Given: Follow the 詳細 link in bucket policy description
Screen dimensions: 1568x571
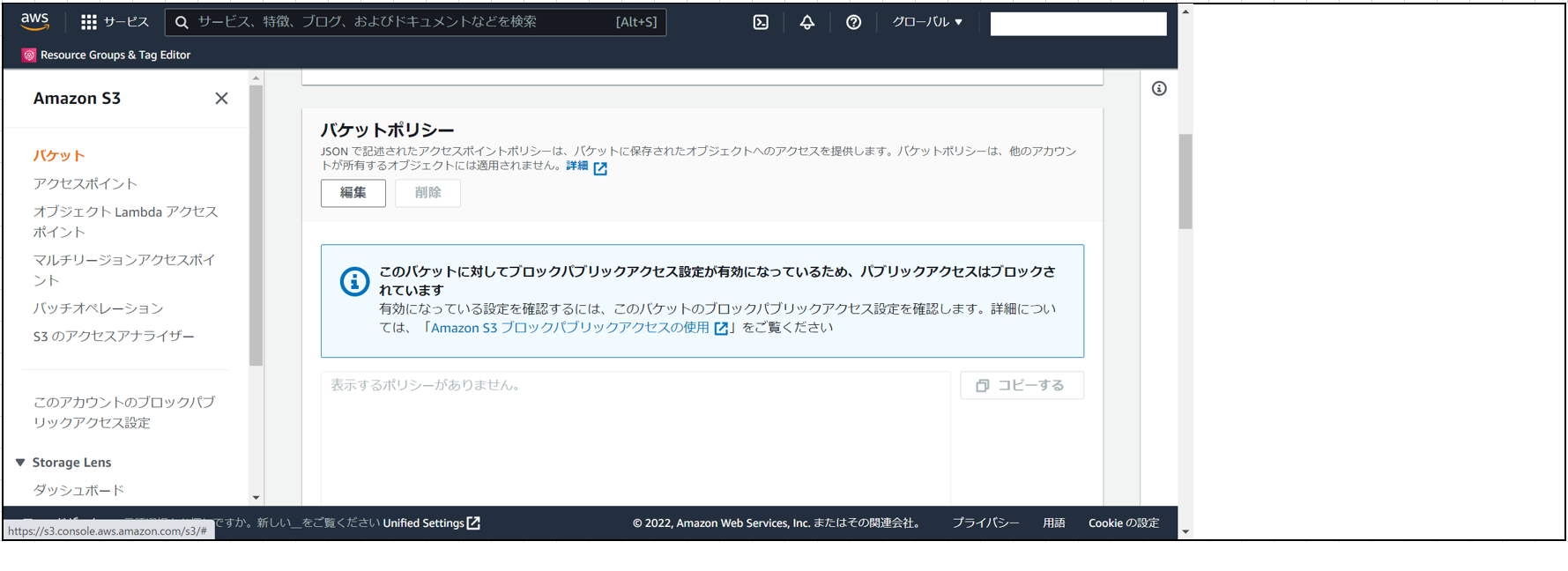Looking at the screenshot, I should (x=577, y=166).
